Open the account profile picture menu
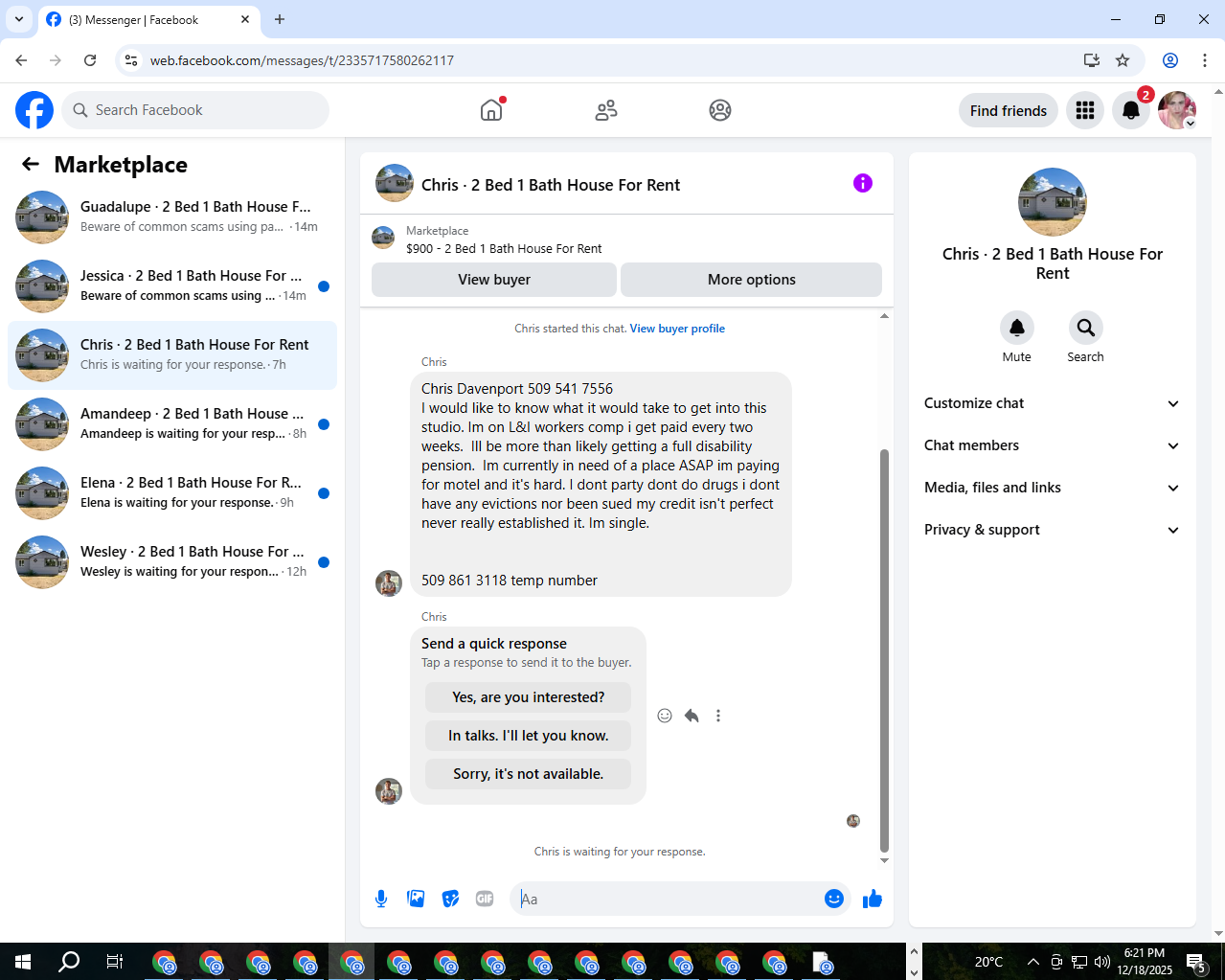The width and height of the screenshot is (1225, 980). (x=1177, y=110)
